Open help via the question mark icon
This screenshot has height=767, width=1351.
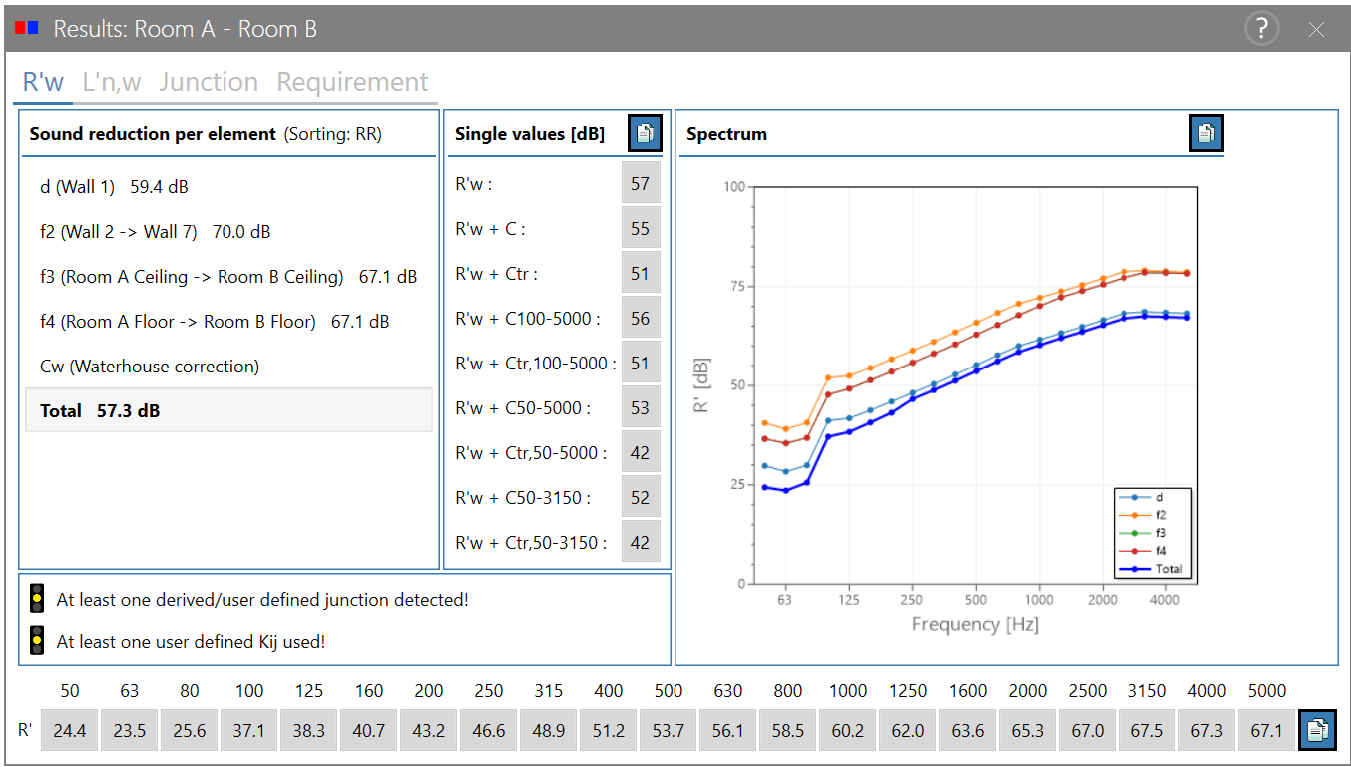[x=1262, y=28]
